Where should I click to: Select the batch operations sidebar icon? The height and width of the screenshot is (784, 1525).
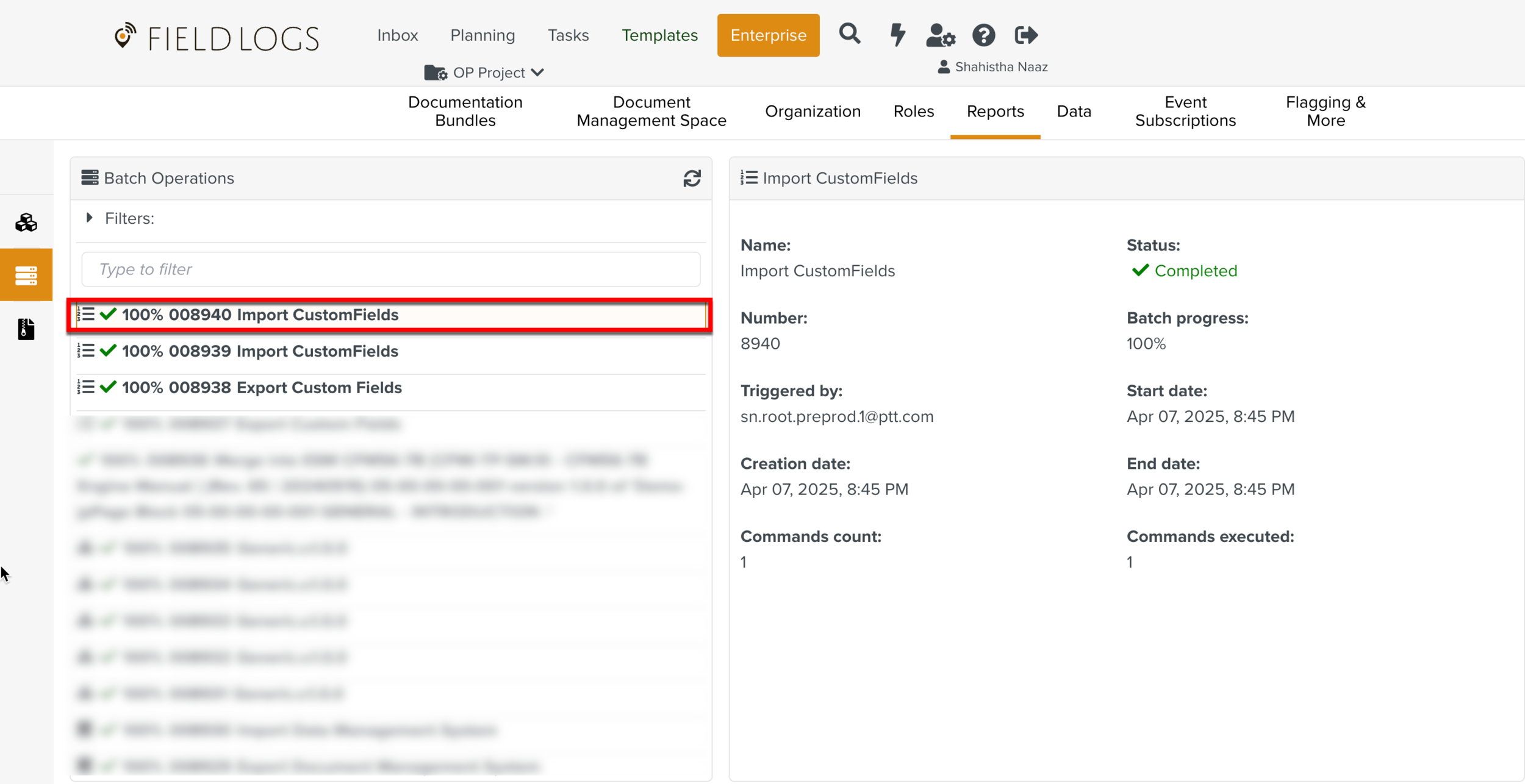point(26,276)
